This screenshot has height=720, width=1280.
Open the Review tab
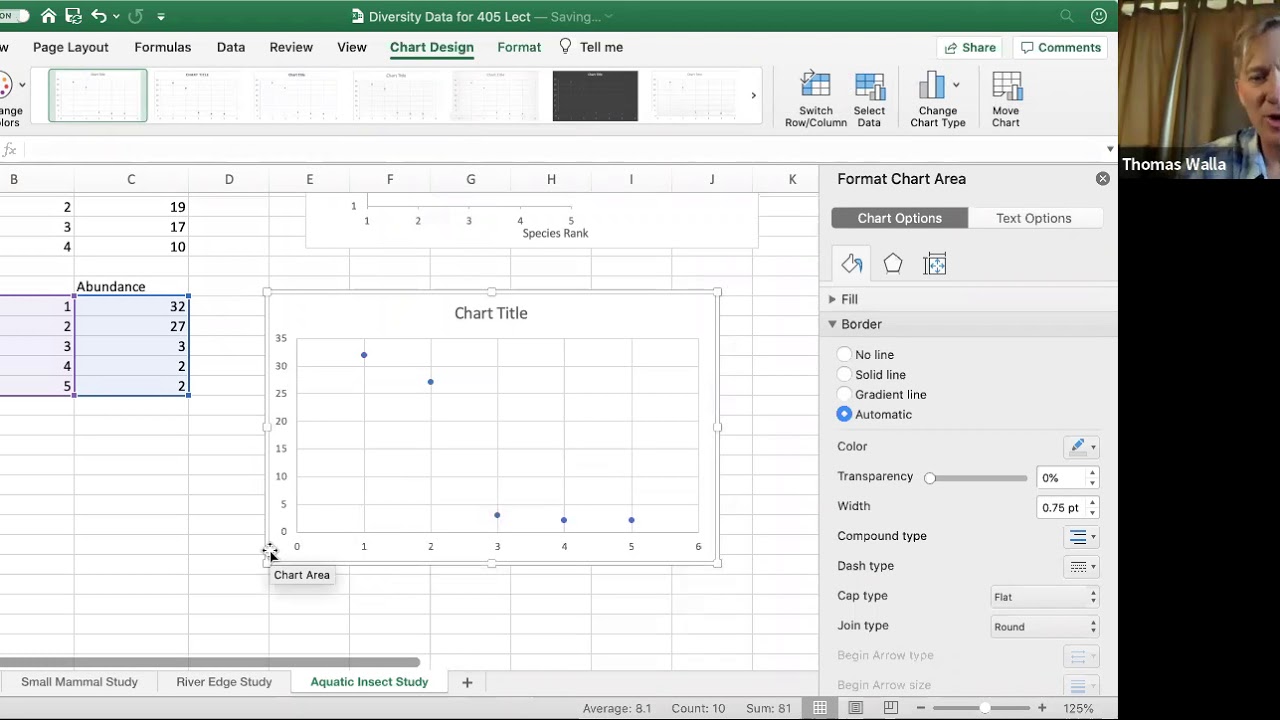(x=291, y=47)
